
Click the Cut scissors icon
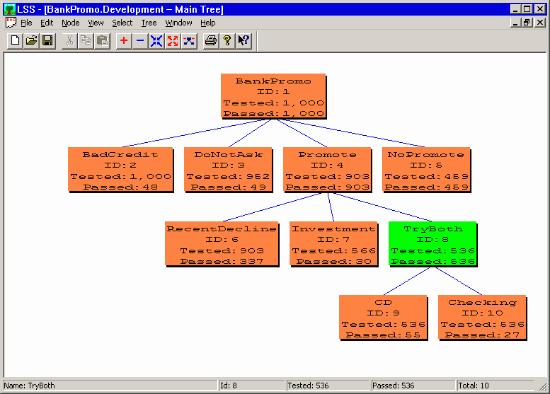69,41
